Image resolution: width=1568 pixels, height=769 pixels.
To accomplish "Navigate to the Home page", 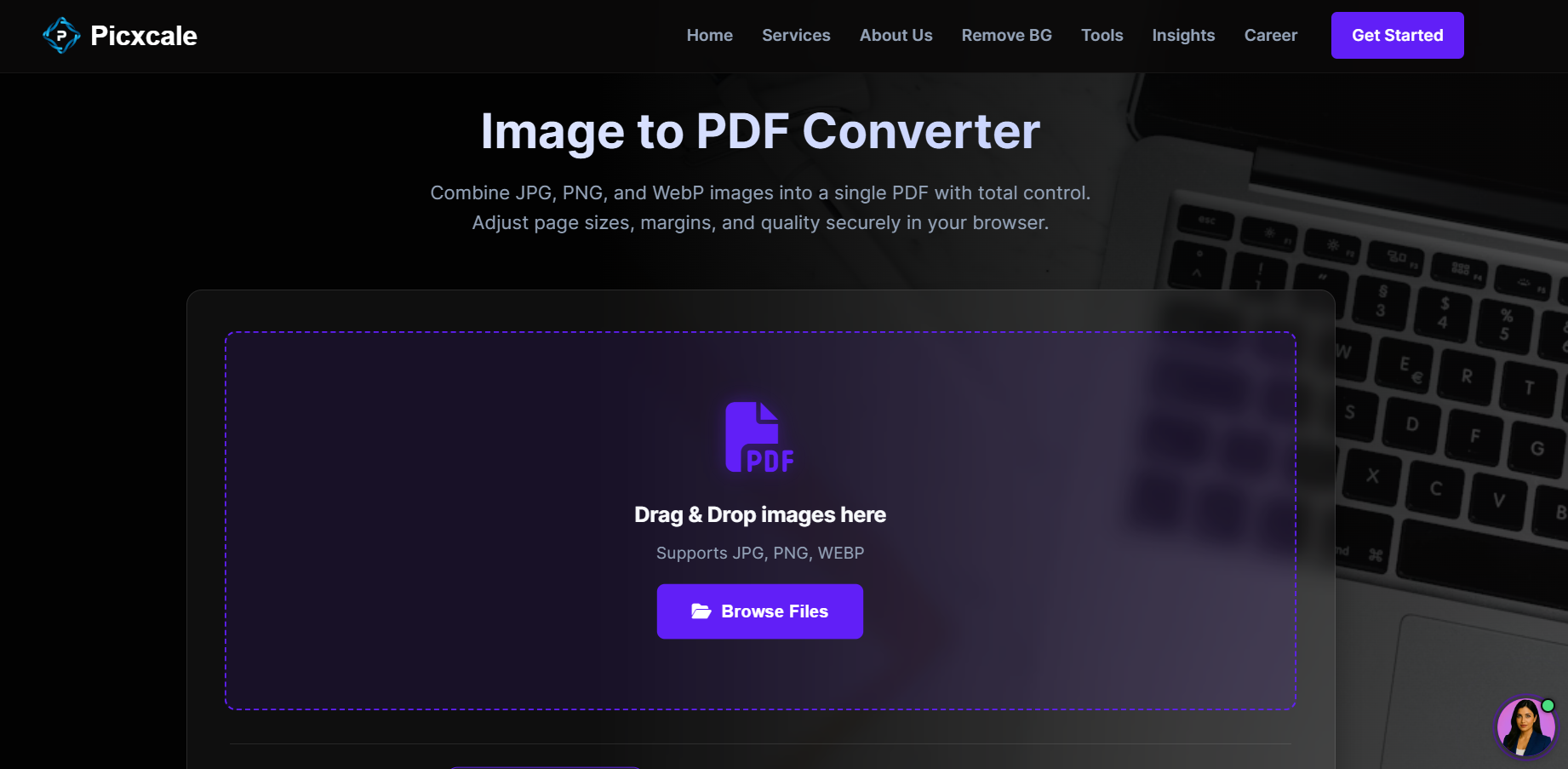I will tap(709, 35).
